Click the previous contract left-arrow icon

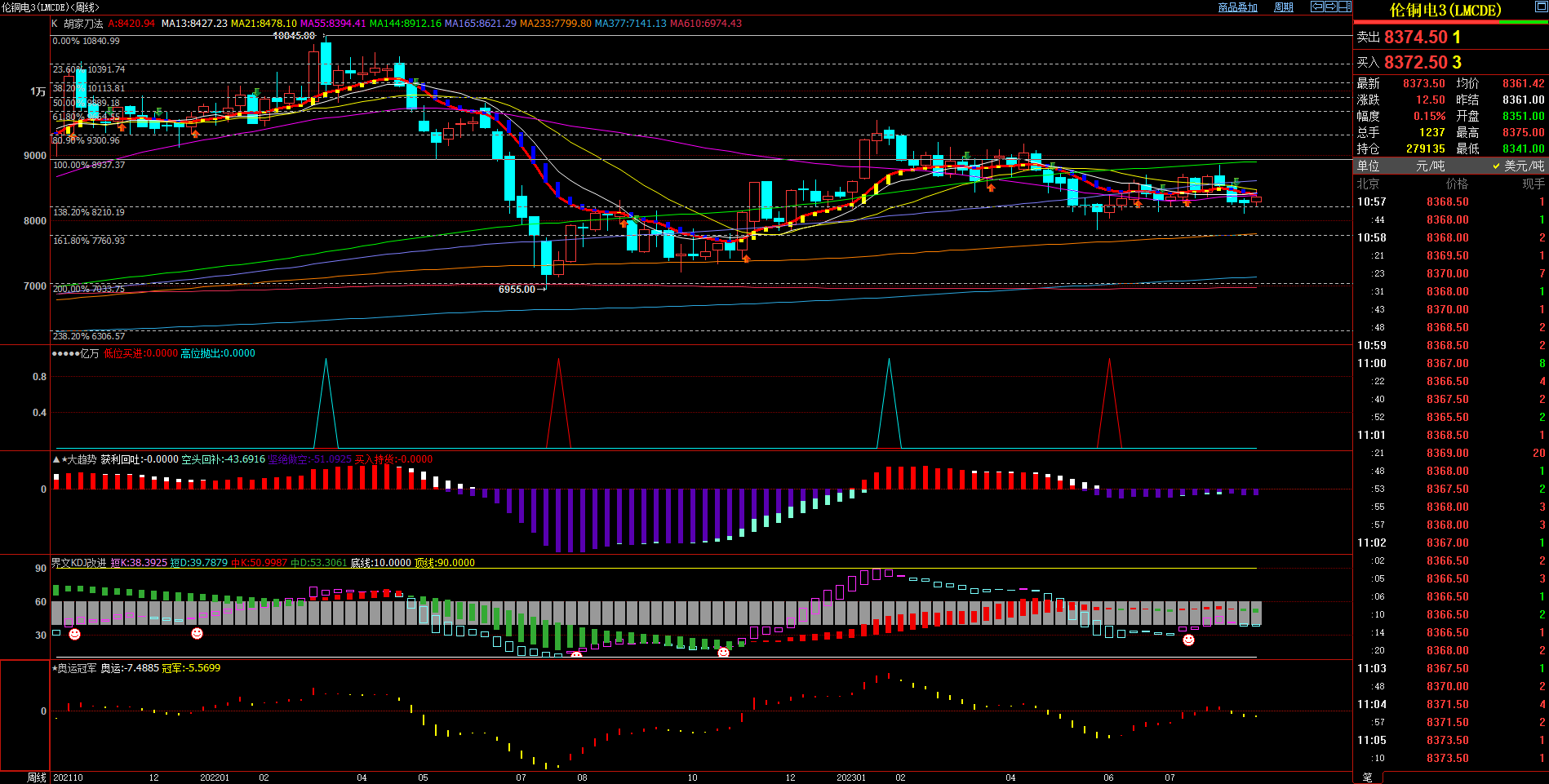(x=1316, y=7)
